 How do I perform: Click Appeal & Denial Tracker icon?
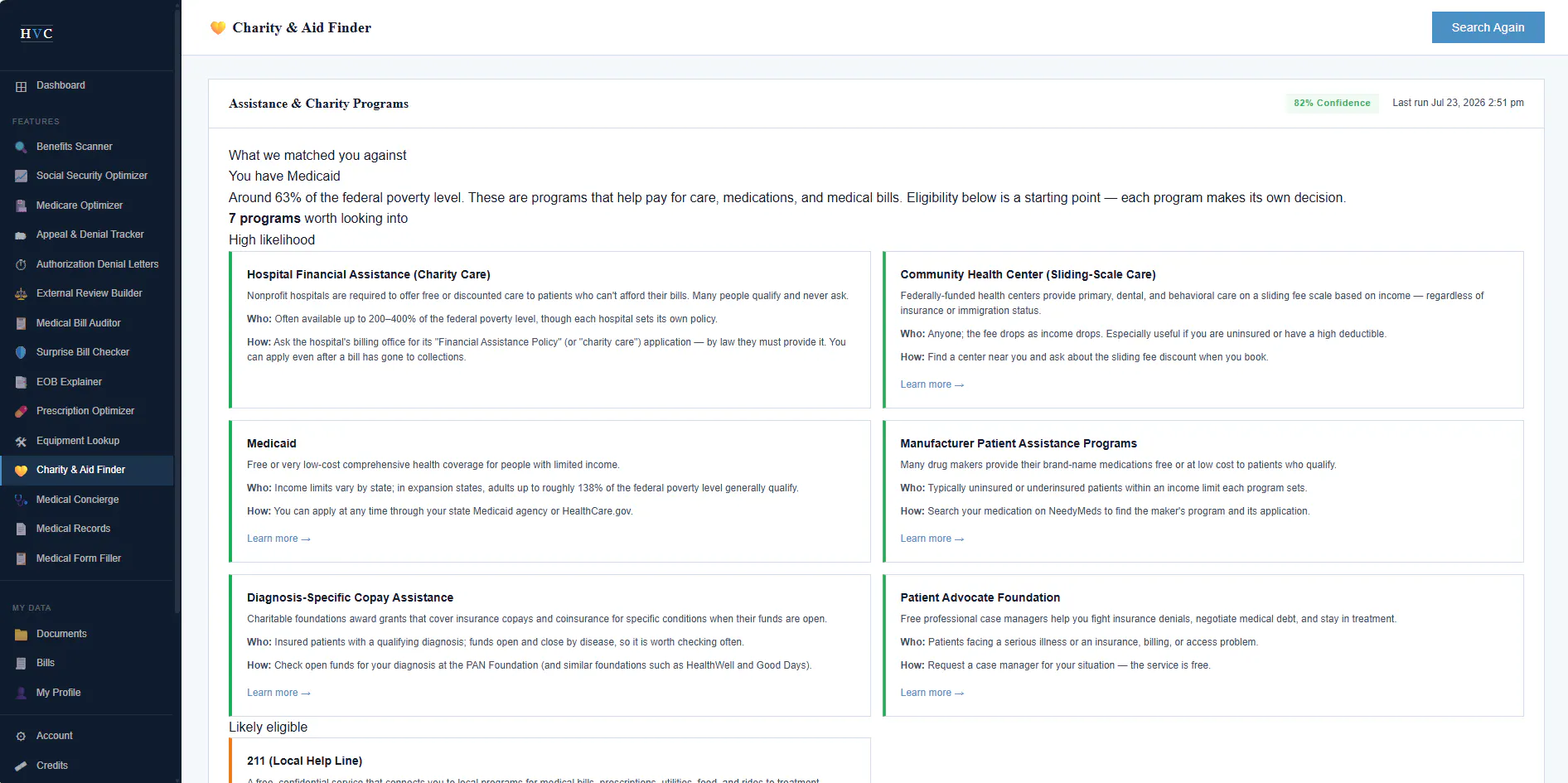(x=21, y=234)
